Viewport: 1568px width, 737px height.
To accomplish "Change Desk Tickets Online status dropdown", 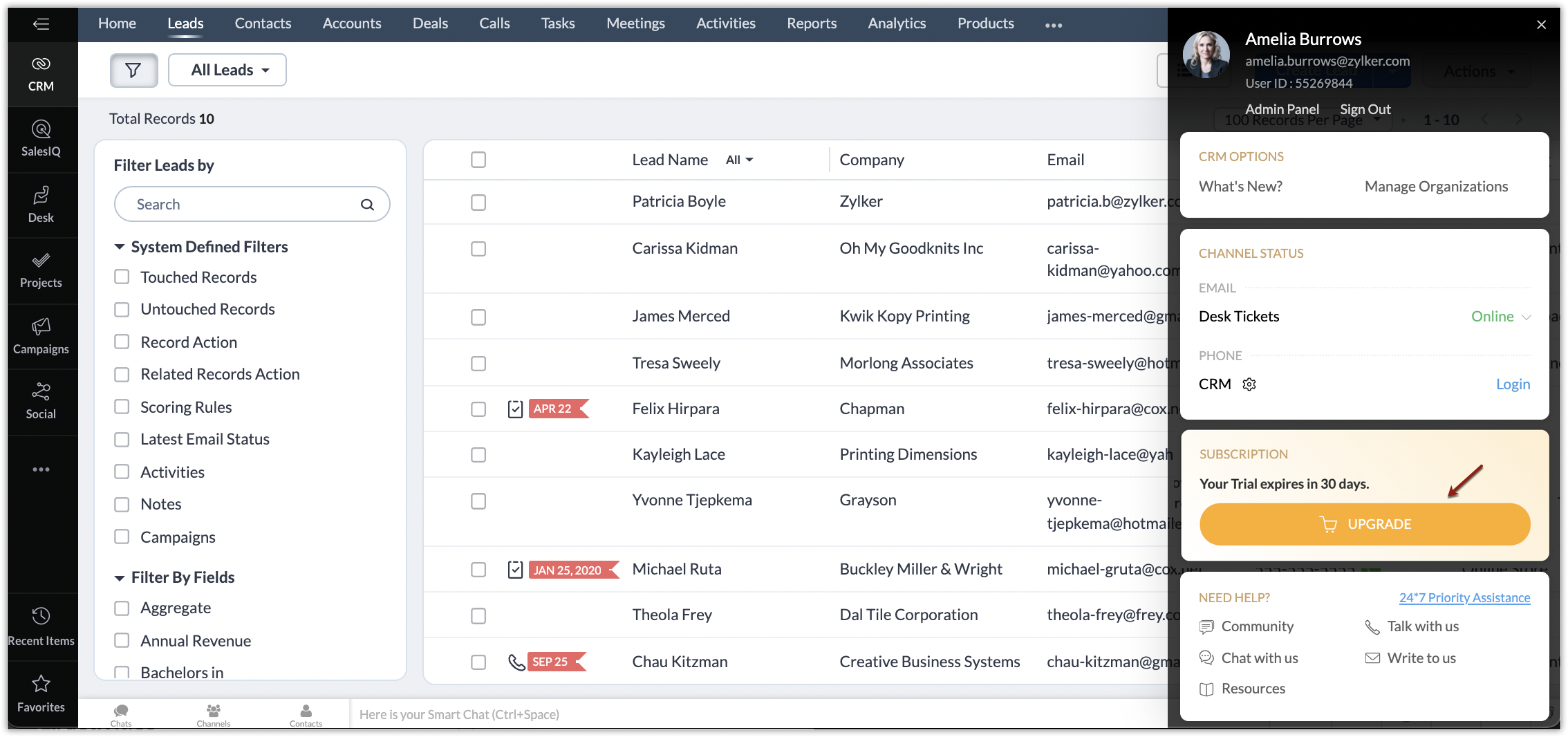I will [x=1501, y=317].
